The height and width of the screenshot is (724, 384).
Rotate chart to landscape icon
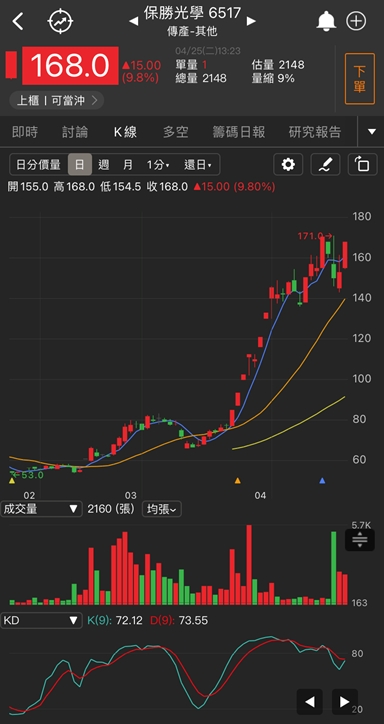click(x=363, y=164)
